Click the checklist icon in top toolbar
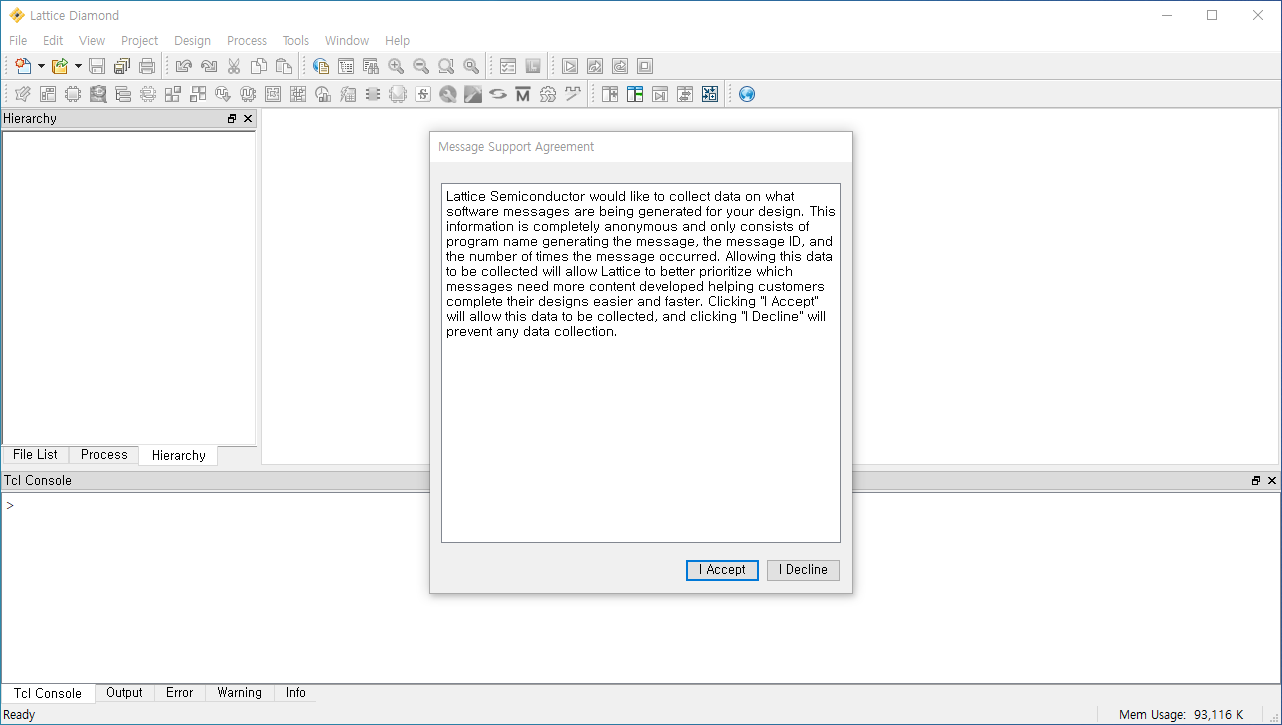The image size is (1282, 725). 508,66
